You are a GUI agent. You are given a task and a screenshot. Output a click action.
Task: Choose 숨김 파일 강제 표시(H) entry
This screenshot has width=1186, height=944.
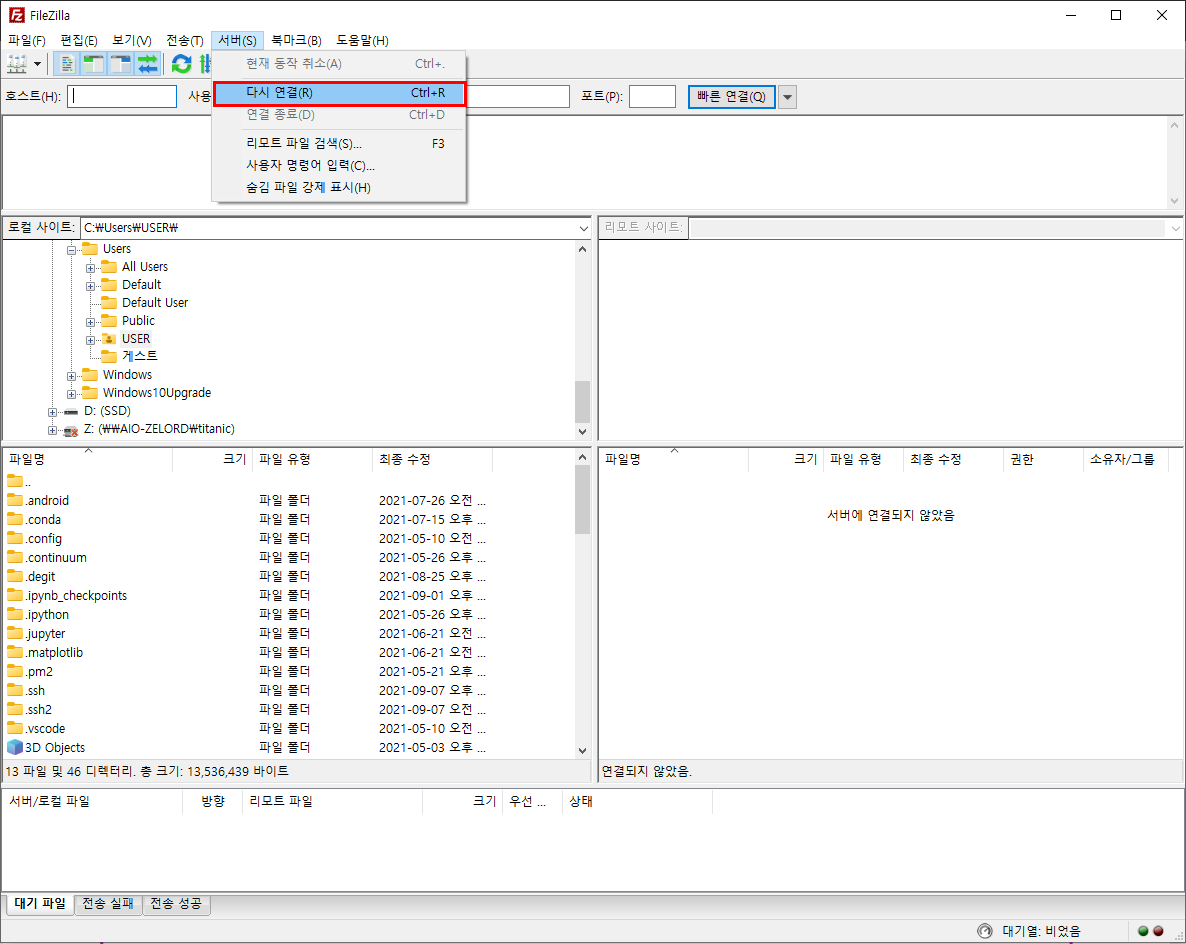(339, 187)
